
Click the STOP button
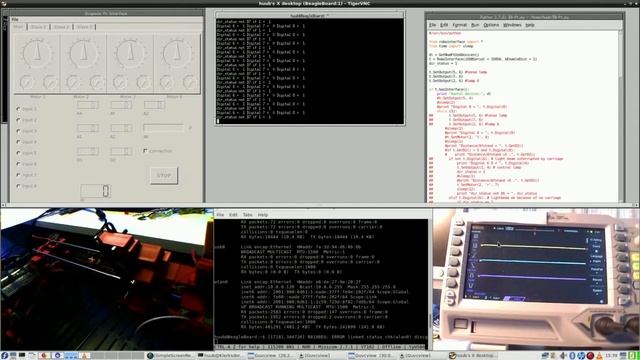point(164,176)
